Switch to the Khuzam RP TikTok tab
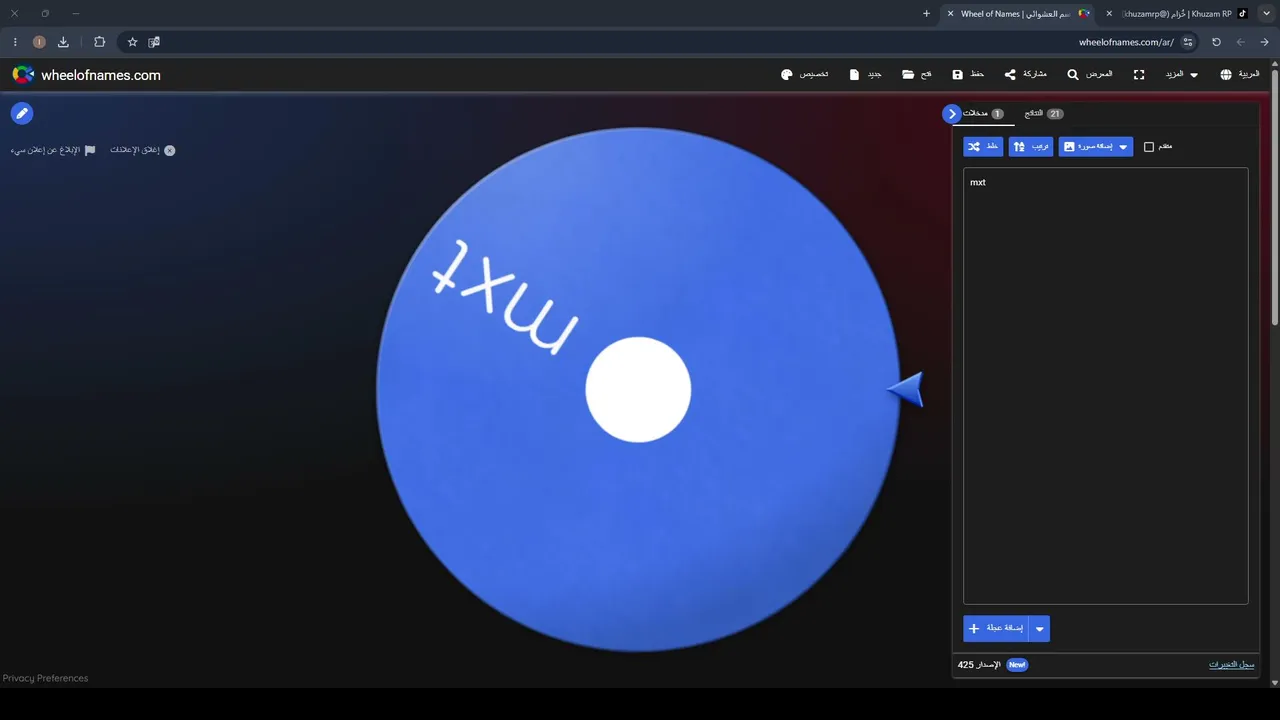 (1185, 14)
